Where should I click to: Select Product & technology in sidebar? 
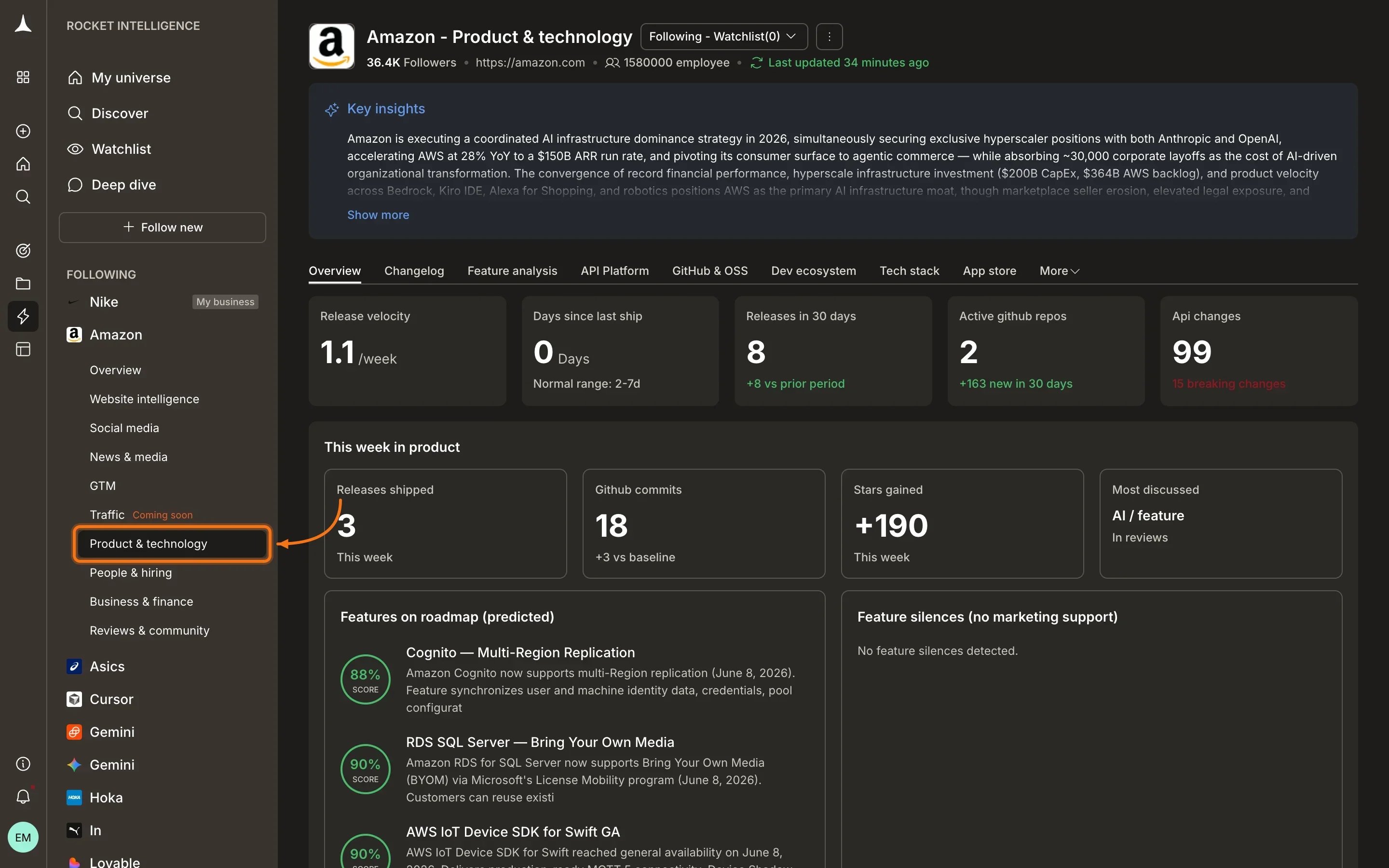pos(172,543)
